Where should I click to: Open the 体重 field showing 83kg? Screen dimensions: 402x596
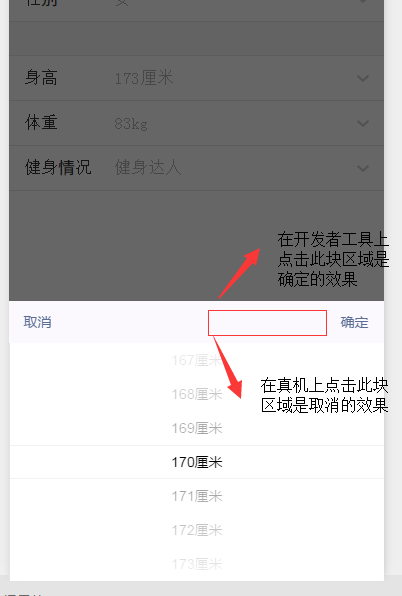click(x=196, y=123)
